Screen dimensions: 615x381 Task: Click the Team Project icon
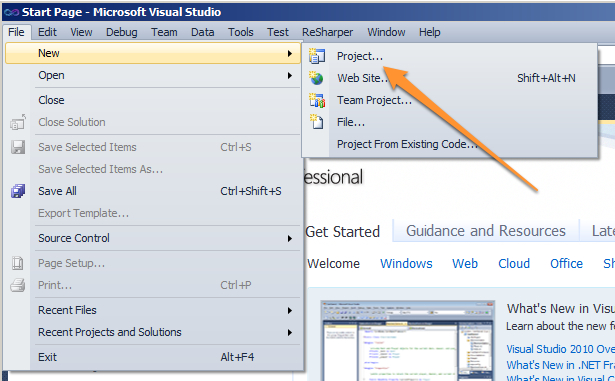[x=317, y=100]
